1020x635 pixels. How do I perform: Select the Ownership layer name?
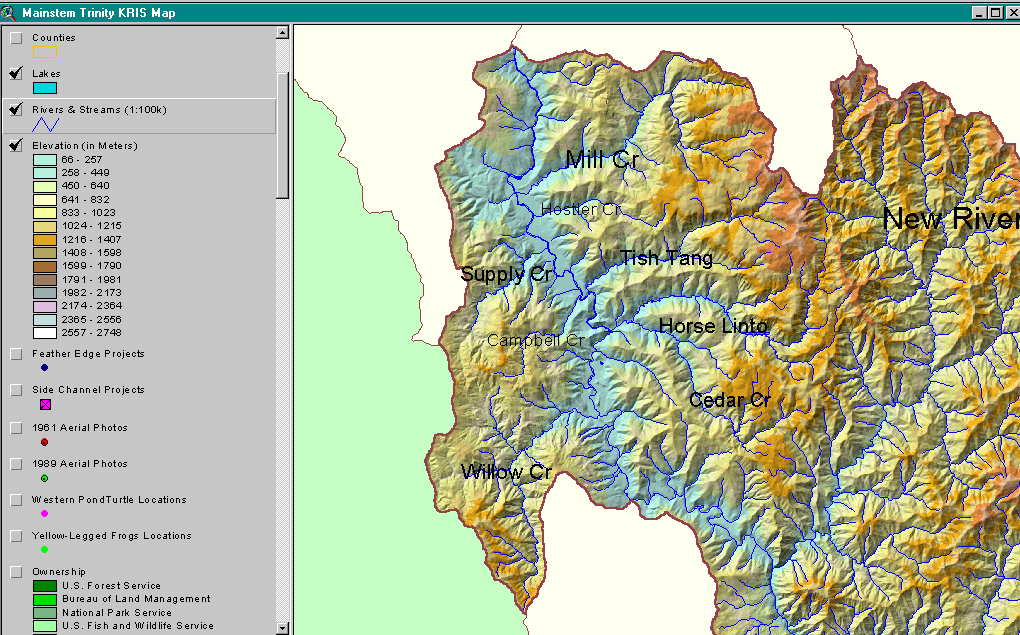(59, 573)
